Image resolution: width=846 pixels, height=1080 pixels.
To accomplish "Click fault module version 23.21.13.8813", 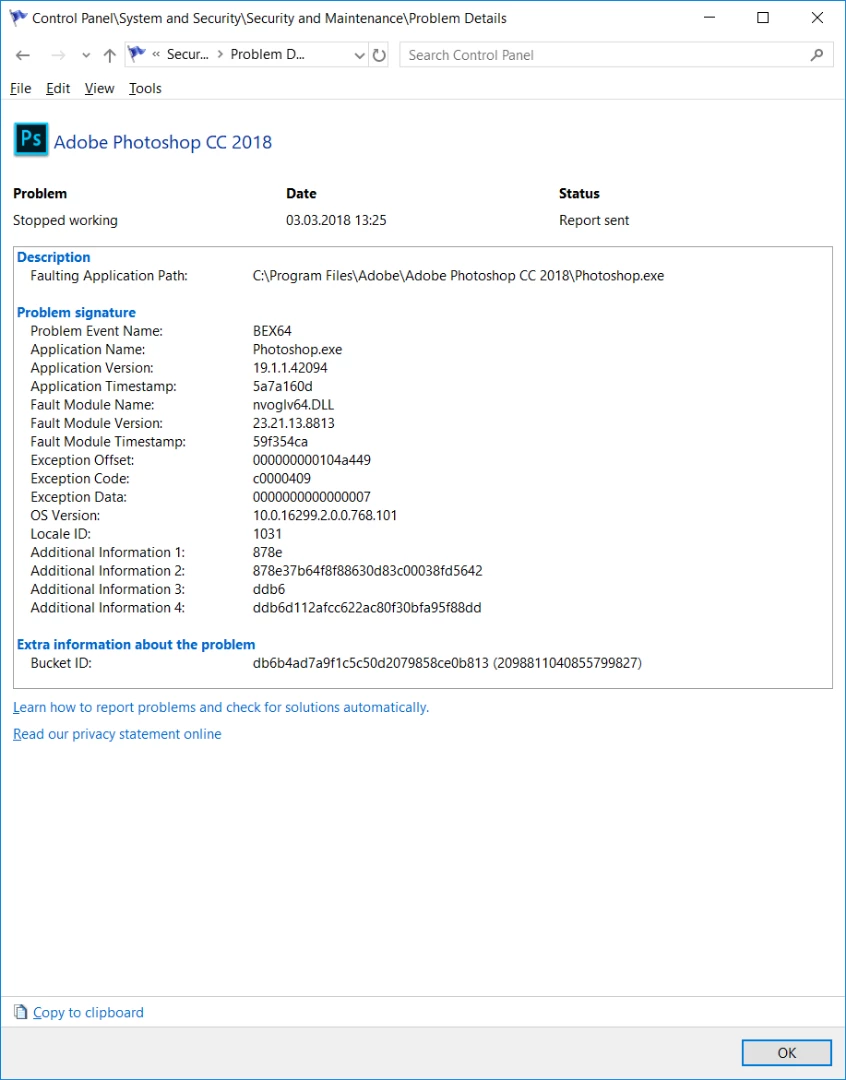I will (x=293, y=424).
